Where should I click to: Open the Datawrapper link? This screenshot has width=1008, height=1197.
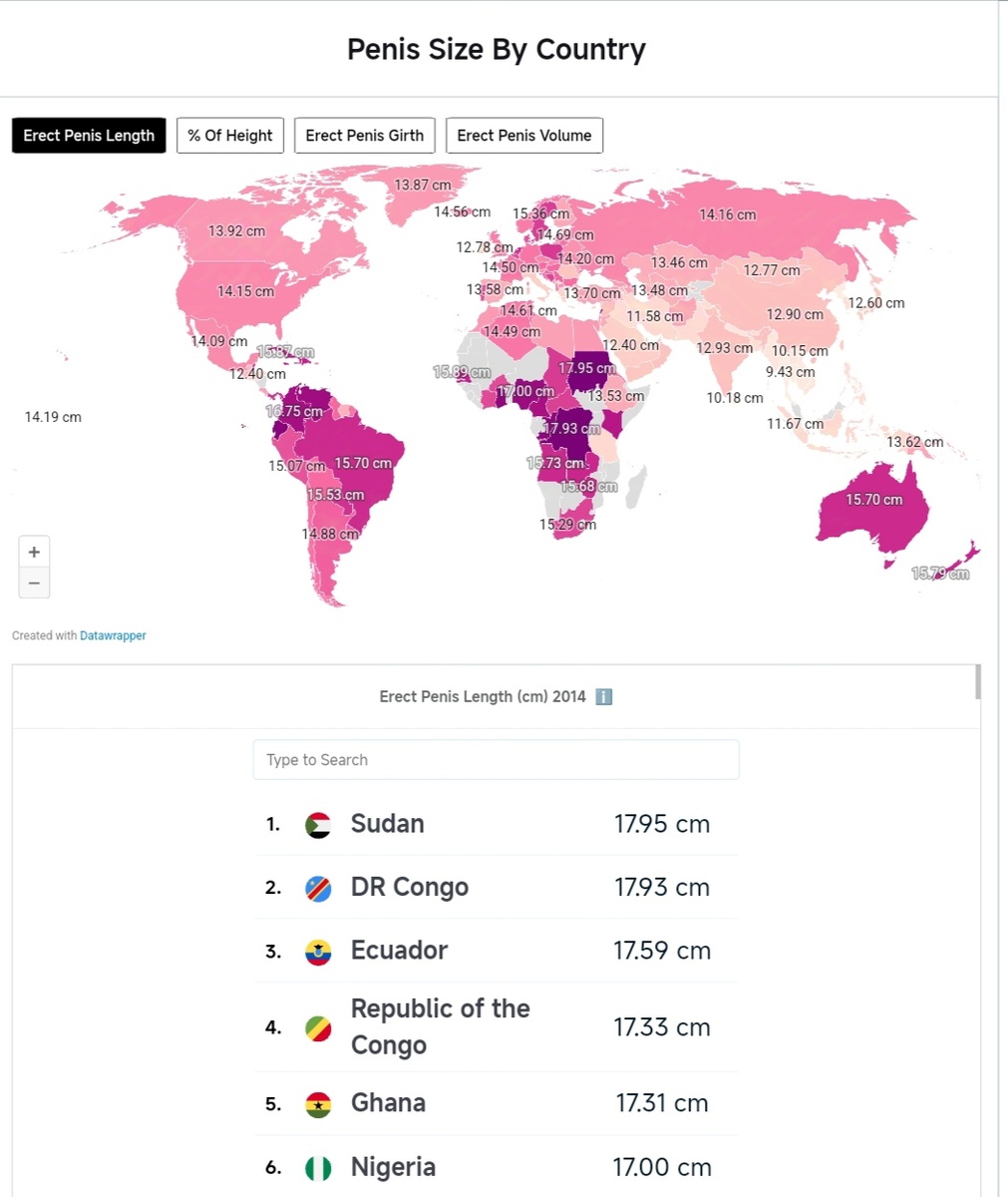[x=113, y=635]
